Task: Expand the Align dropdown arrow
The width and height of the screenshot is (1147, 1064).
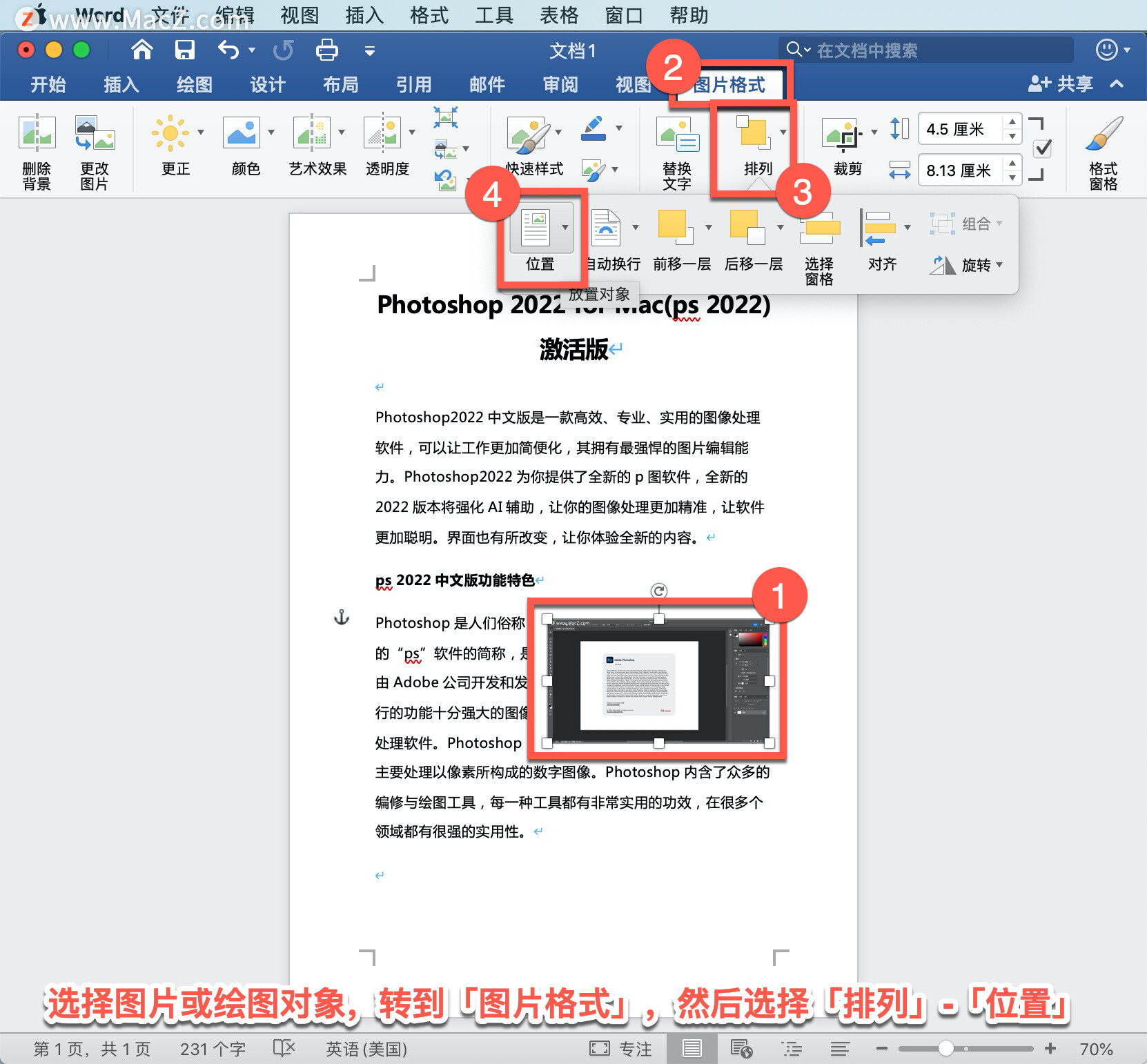Action: [x=908, y=228]
